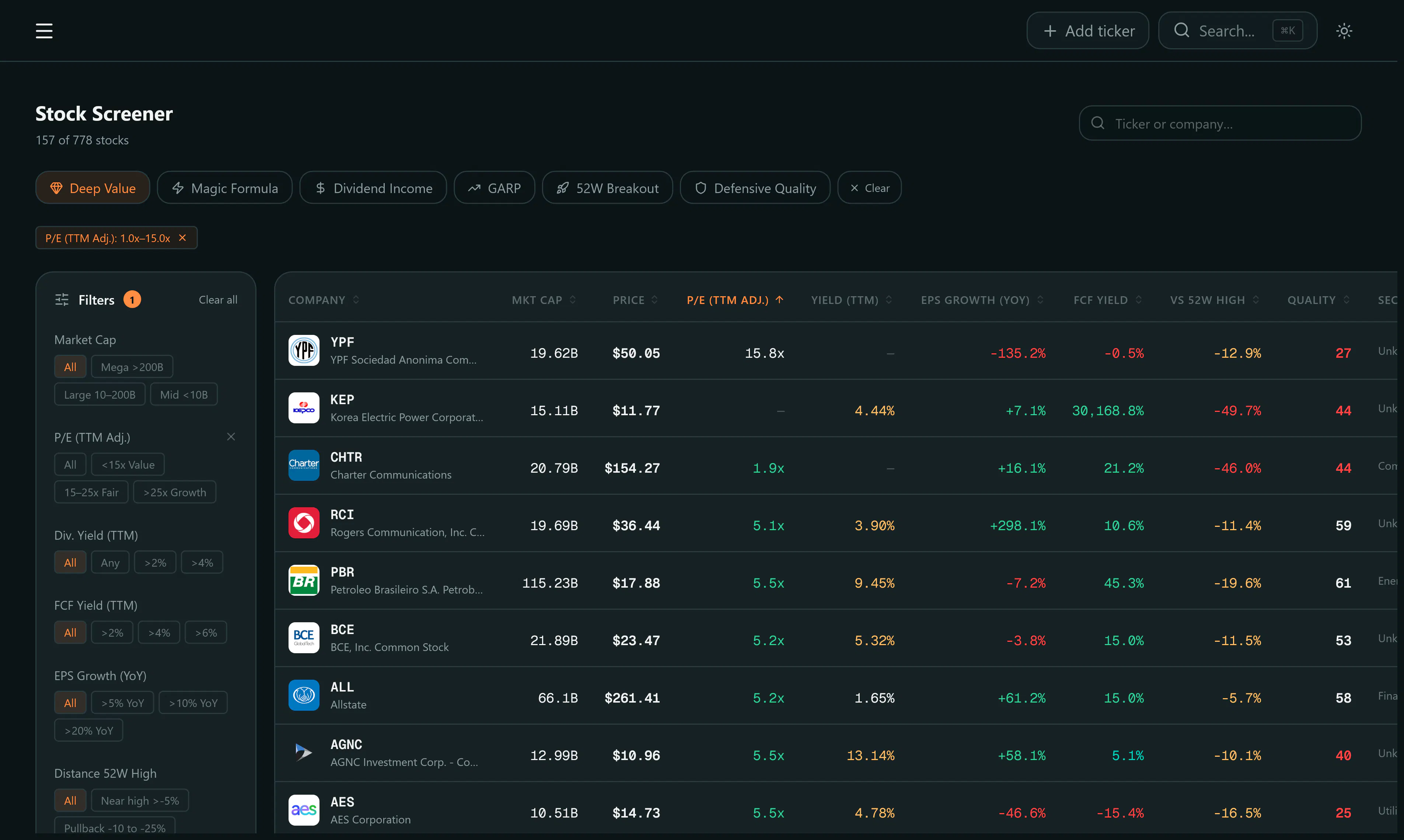Screen dimensions: 1404x840
Task: Click the Allstate ALL logo
Action: pos(304,695)
